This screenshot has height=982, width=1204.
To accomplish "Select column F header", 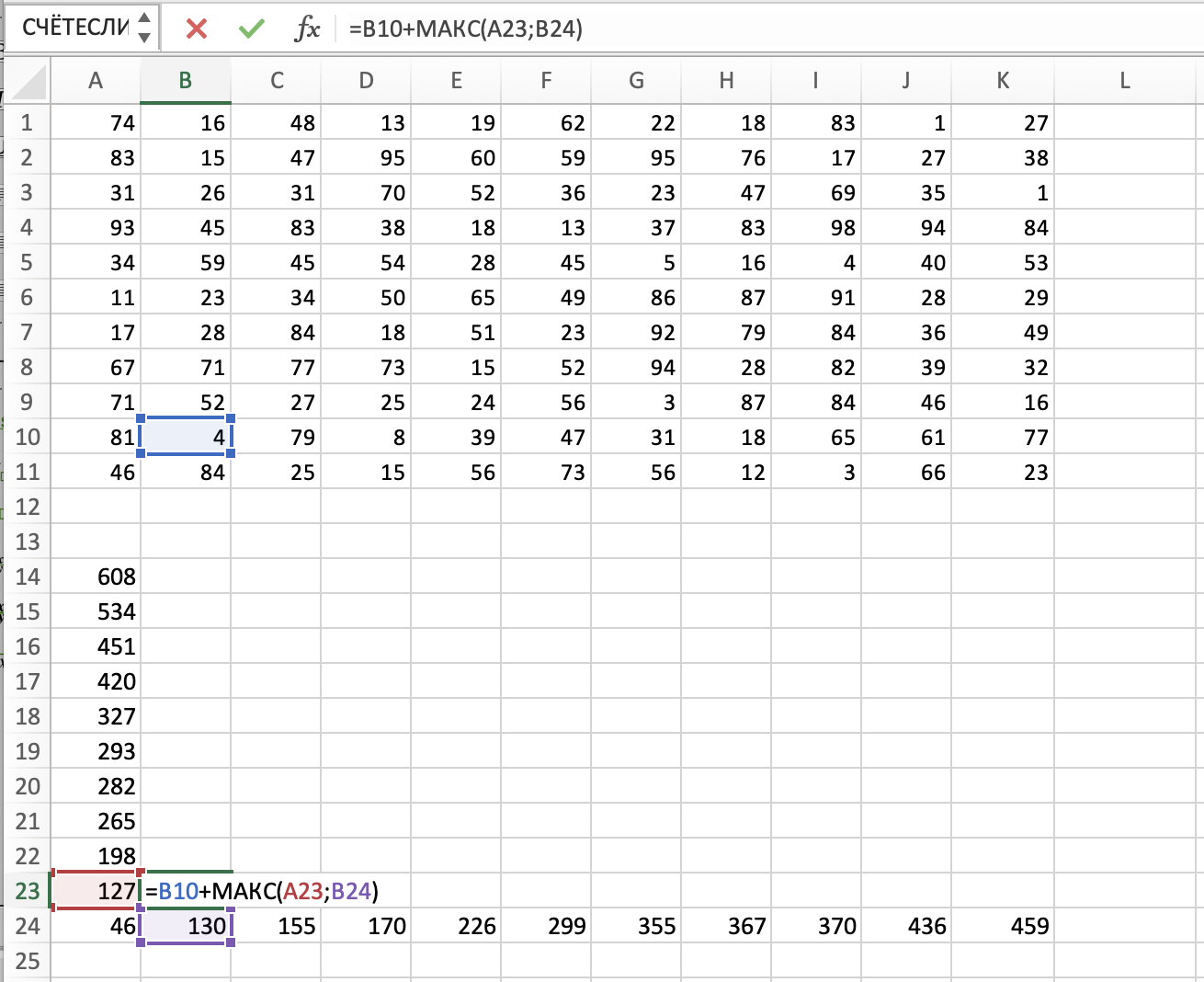I will click(546, 81).
